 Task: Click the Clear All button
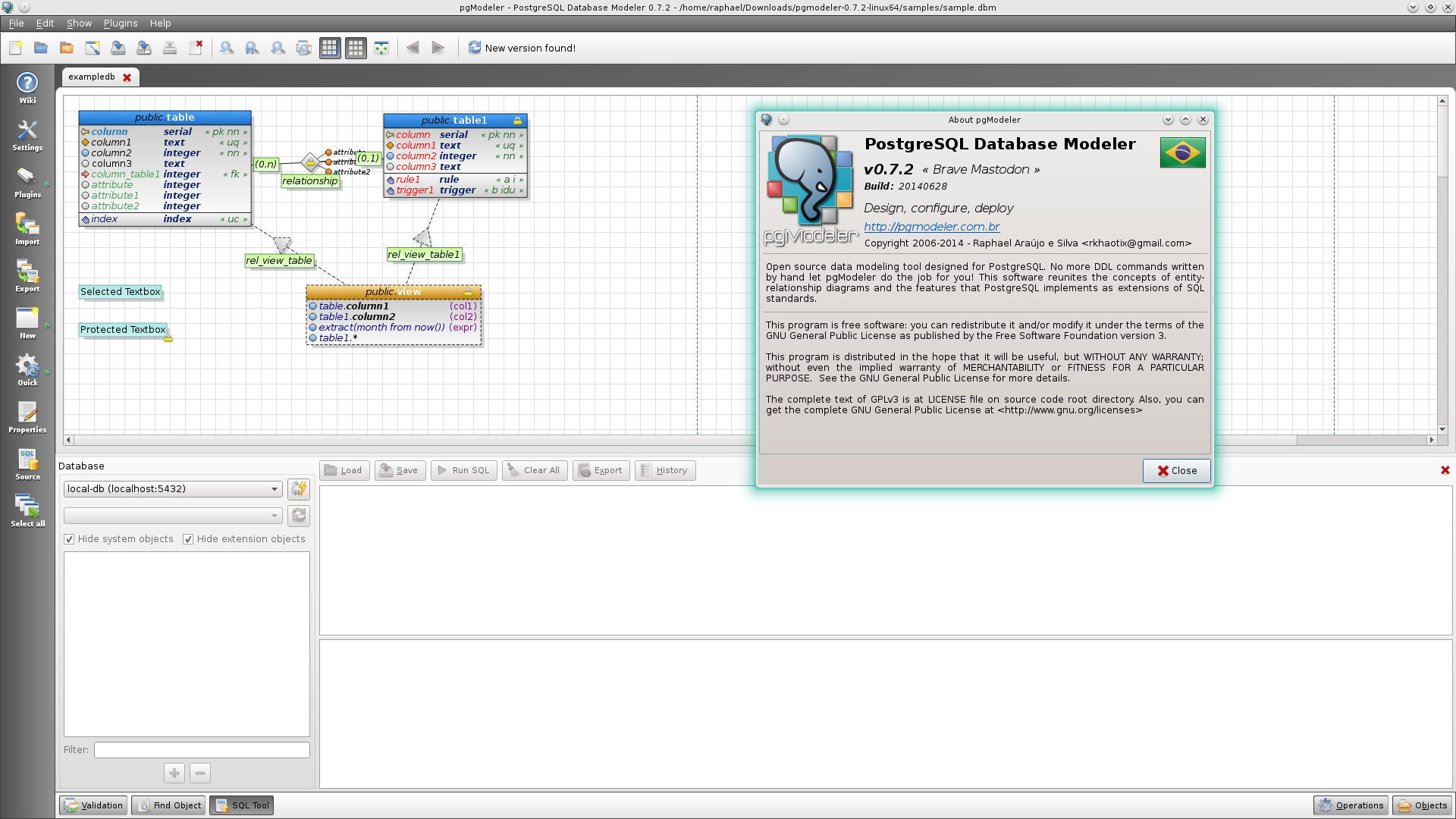[534, 470]
